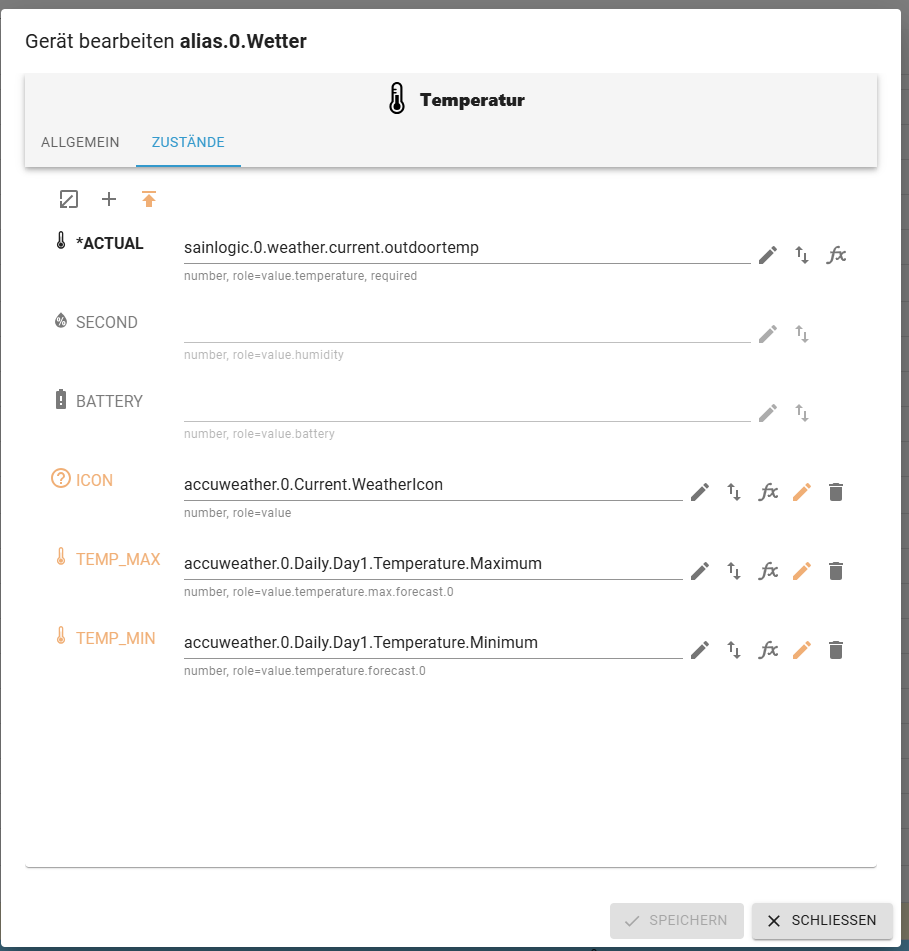Click the ACTUAL state ID input field
Image resolution: width=909 pixels, height=951 pixels.
[466, 248]
